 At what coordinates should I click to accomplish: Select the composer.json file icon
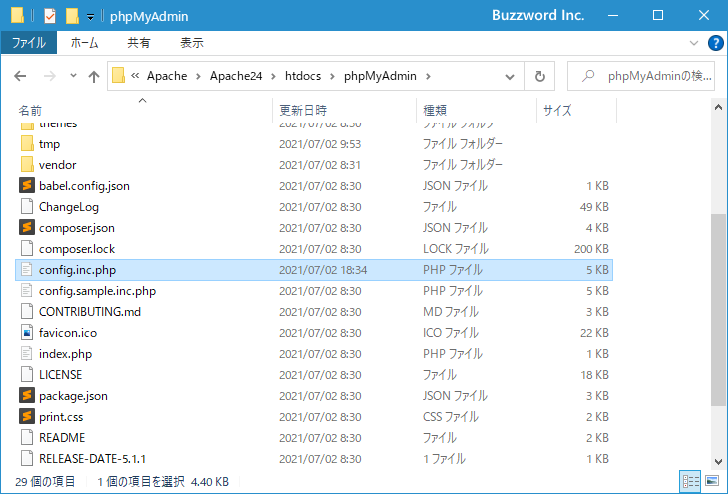coord(27,228)
